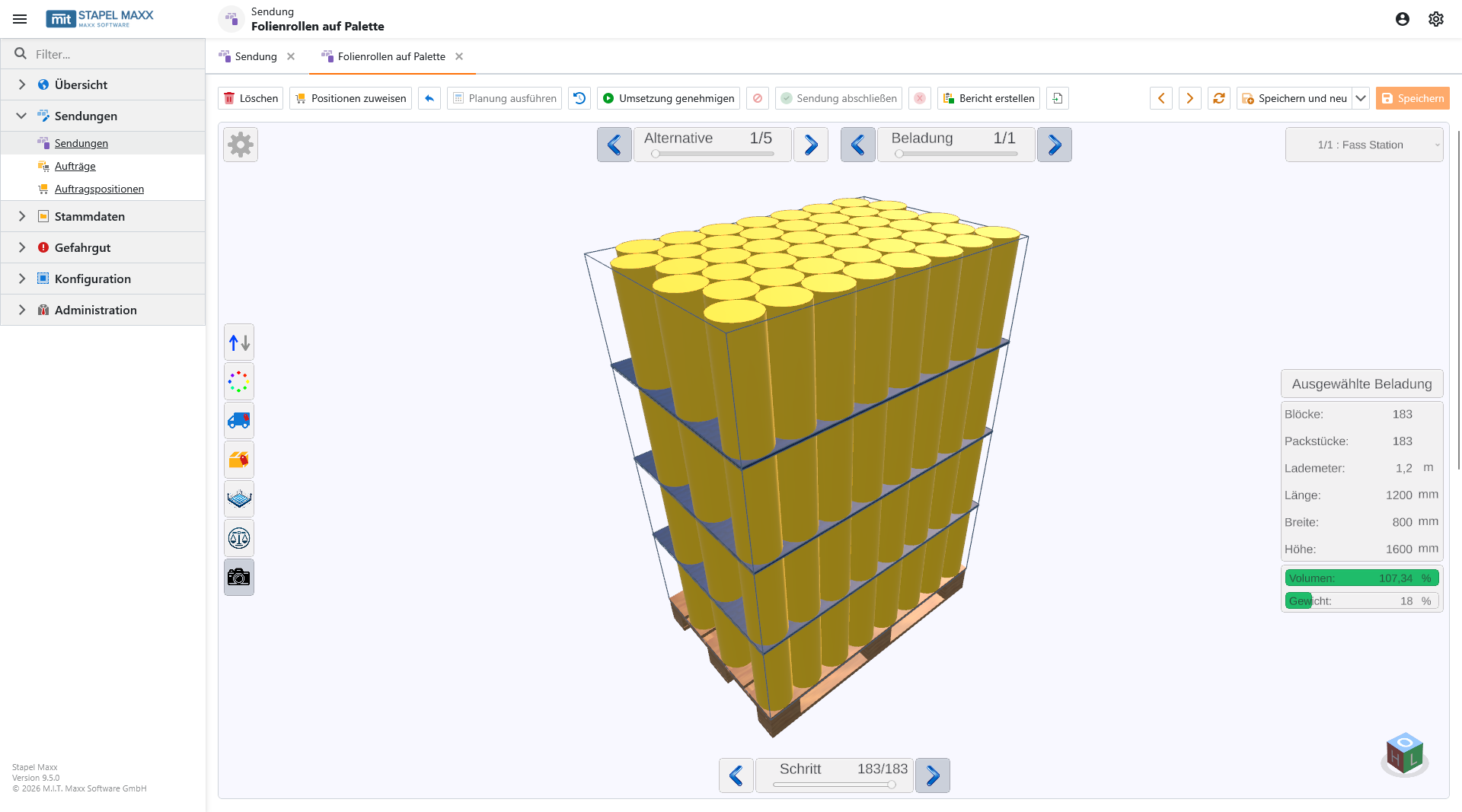This screenshot has width=1462, height=812.
Task: Click the reset history icon beside Planung ausführen
Action: tap(579, 98)
